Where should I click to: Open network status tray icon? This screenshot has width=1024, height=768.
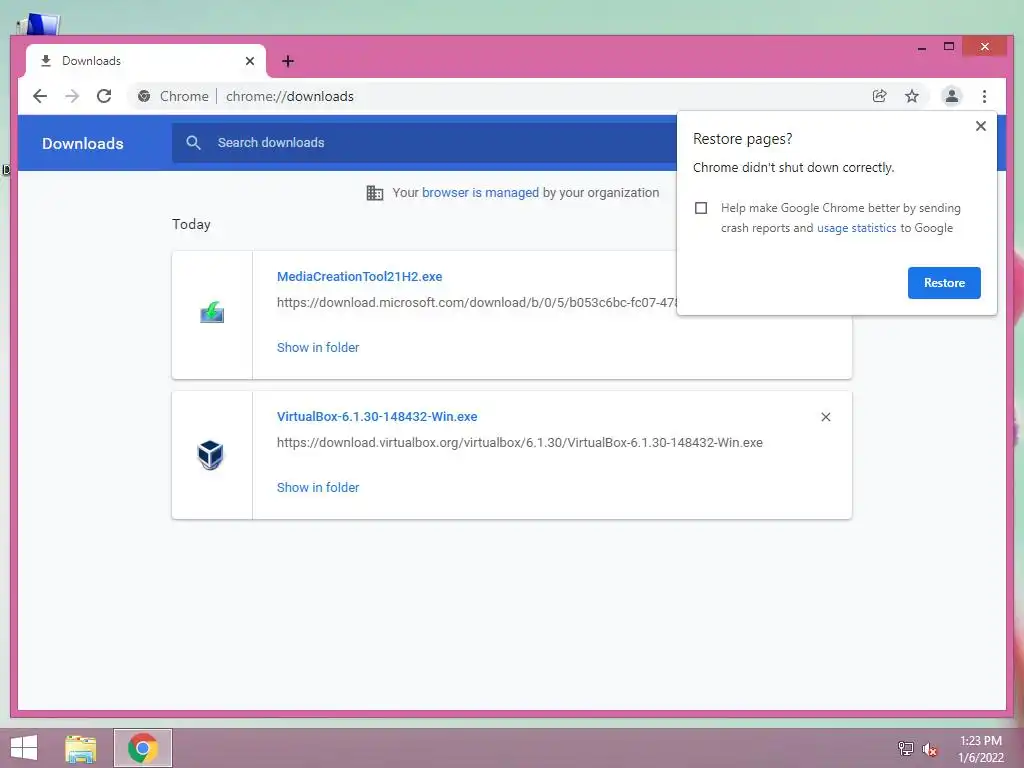906,748
